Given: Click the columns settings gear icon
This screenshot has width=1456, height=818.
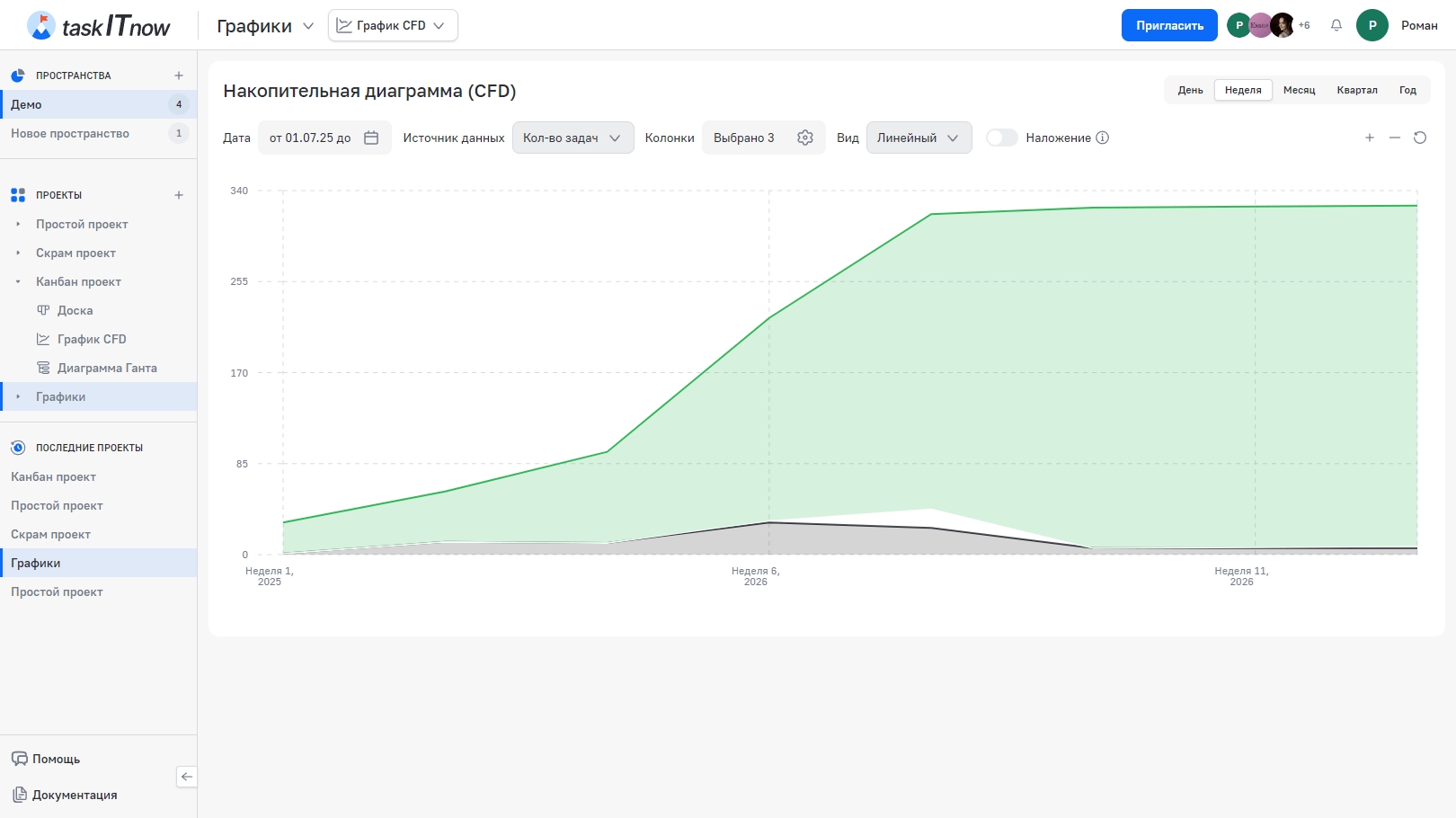Looking at the screenshot, I should 805,138.
